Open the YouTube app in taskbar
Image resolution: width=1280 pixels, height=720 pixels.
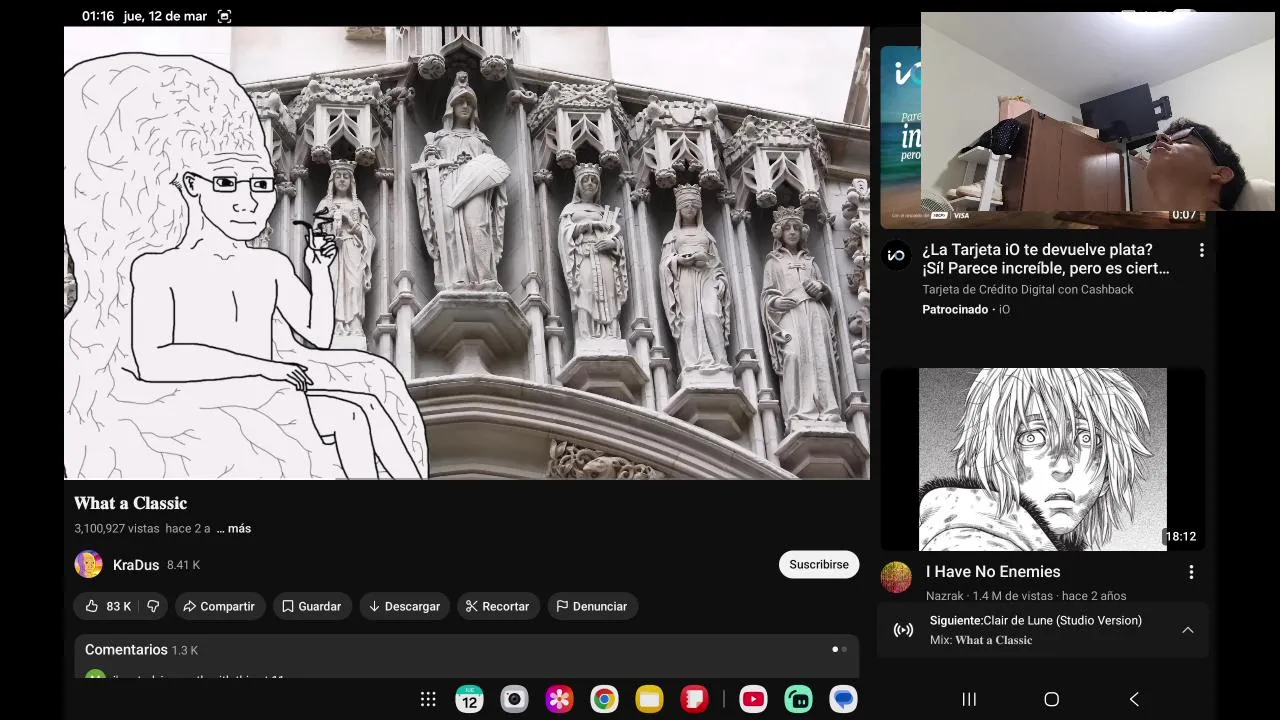(753, 699)
